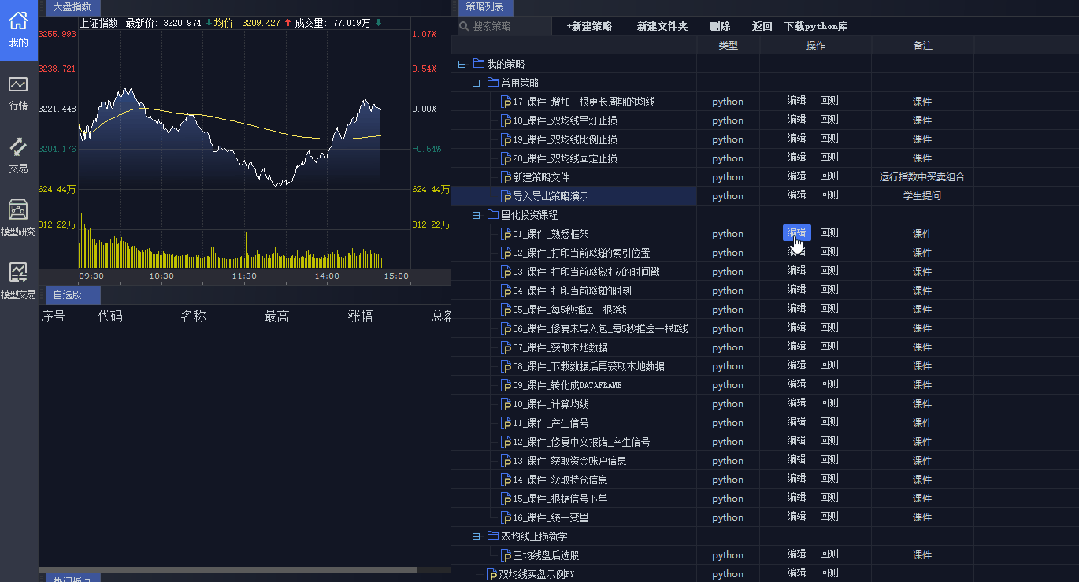
Task: Click file icon of 14_课件 row
Action: click(506, 479)
